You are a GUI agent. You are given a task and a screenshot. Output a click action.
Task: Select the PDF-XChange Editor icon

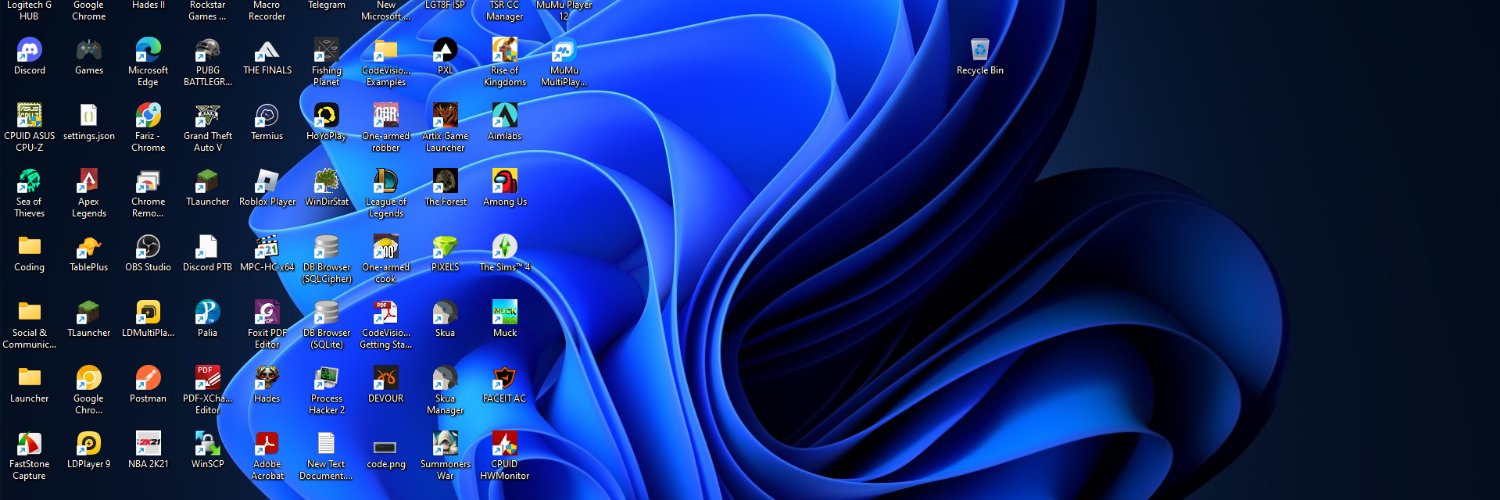click(x=207, y=377)
